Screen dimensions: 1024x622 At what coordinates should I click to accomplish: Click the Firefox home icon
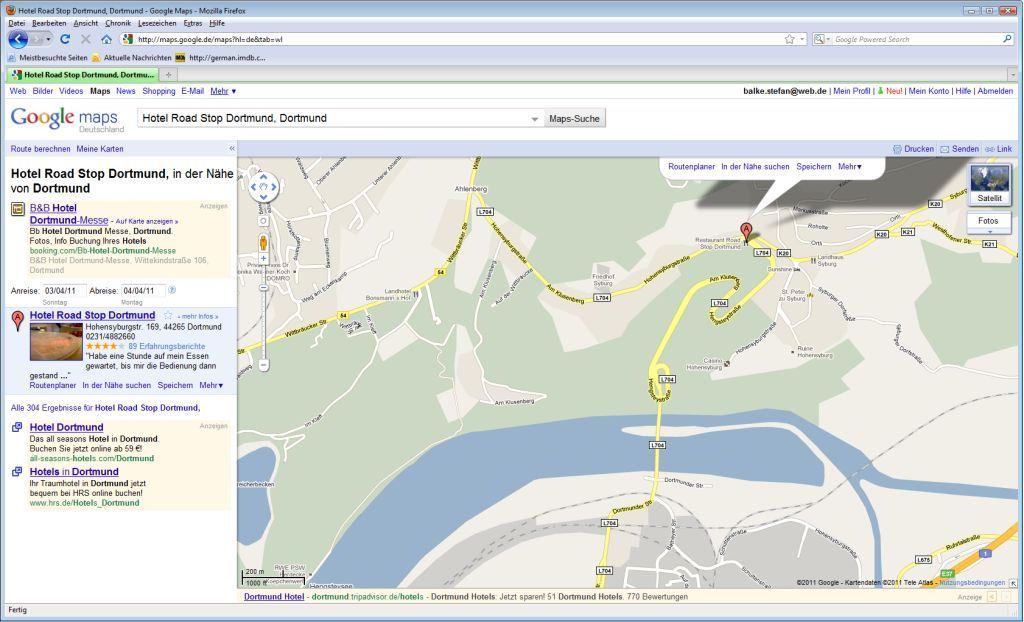pos(106,39)
